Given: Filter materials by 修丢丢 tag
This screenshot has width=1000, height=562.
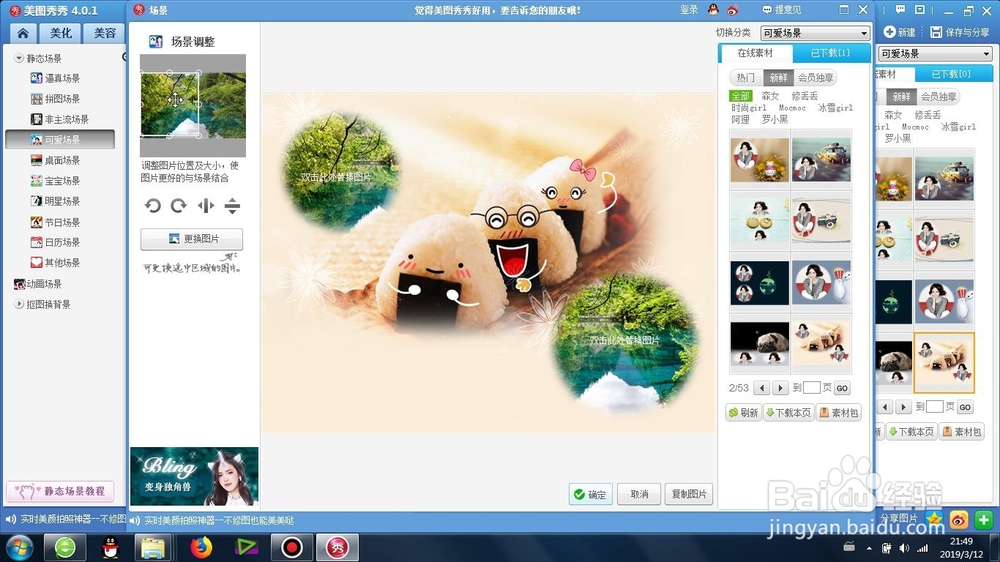Looking at the screenshot, I should (804, 96).
